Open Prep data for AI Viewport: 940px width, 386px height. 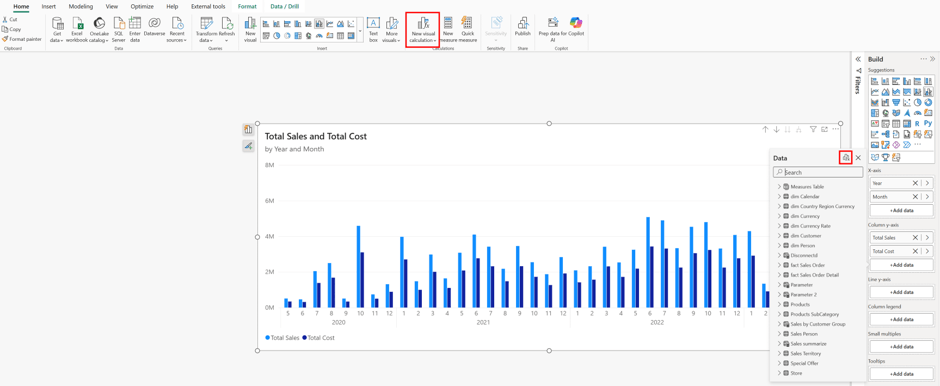(x=553, y=29)
